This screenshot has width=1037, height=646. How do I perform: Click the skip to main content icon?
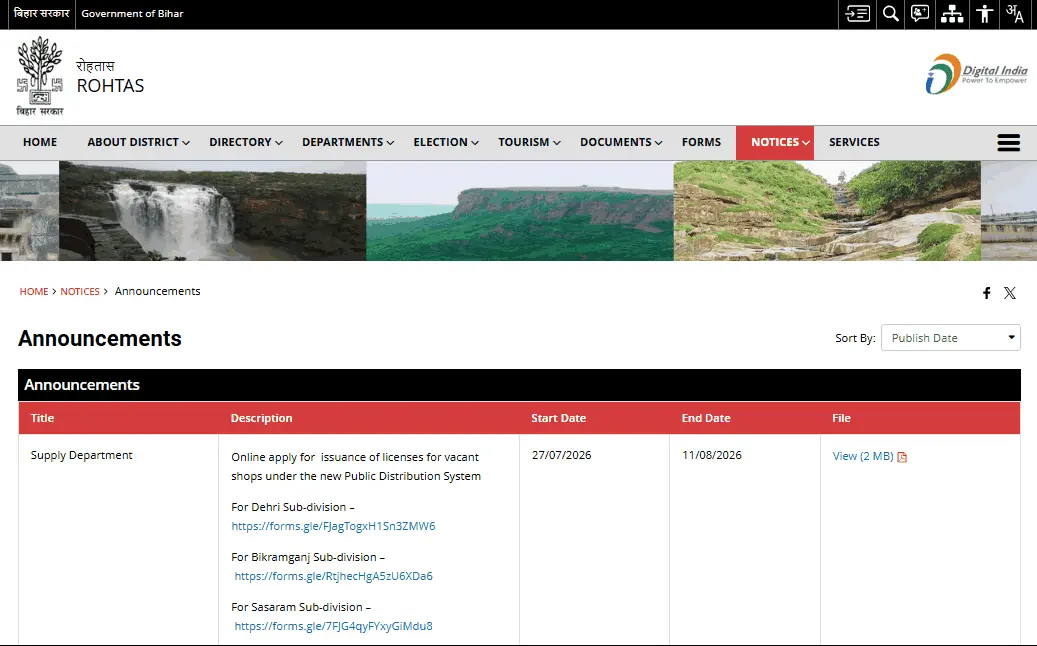click(x=857, y=14)
